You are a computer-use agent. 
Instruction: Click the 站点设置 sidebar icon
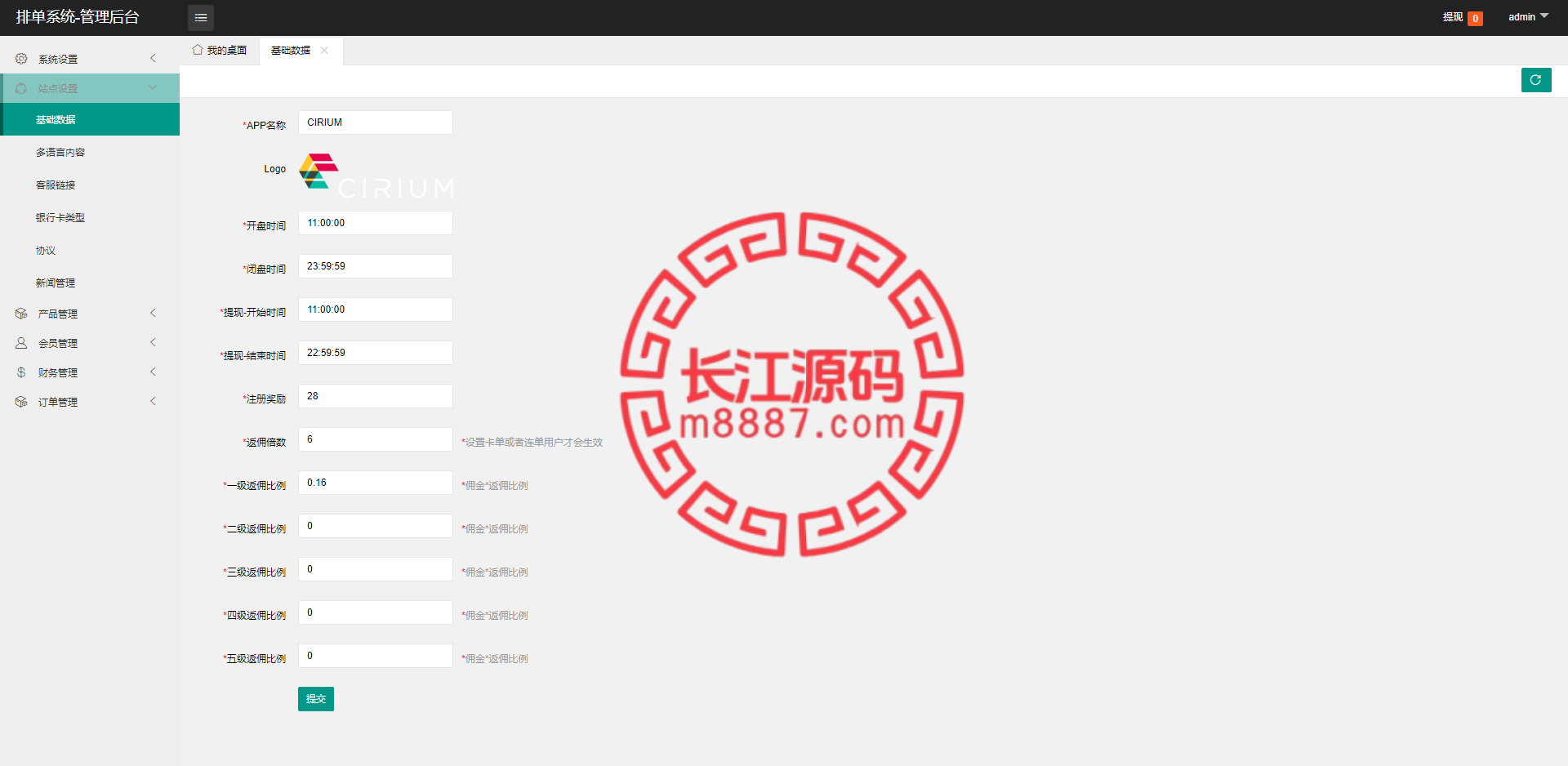tap(21, 88)
